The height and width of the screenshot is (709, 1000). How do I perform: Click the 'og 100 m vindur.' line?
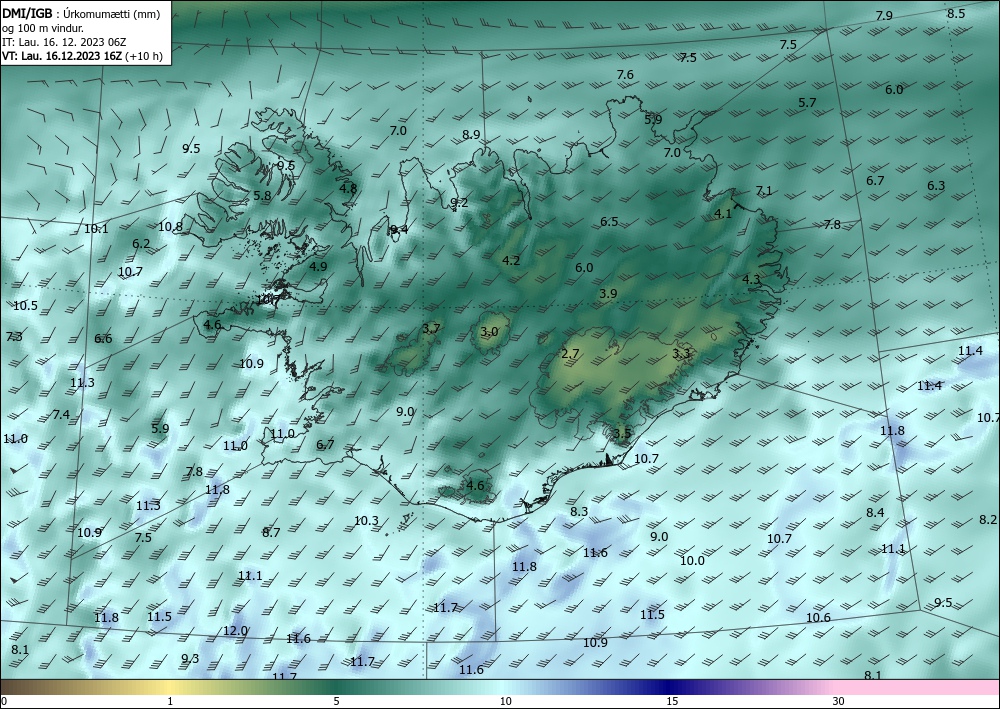(x=43, y=28)
